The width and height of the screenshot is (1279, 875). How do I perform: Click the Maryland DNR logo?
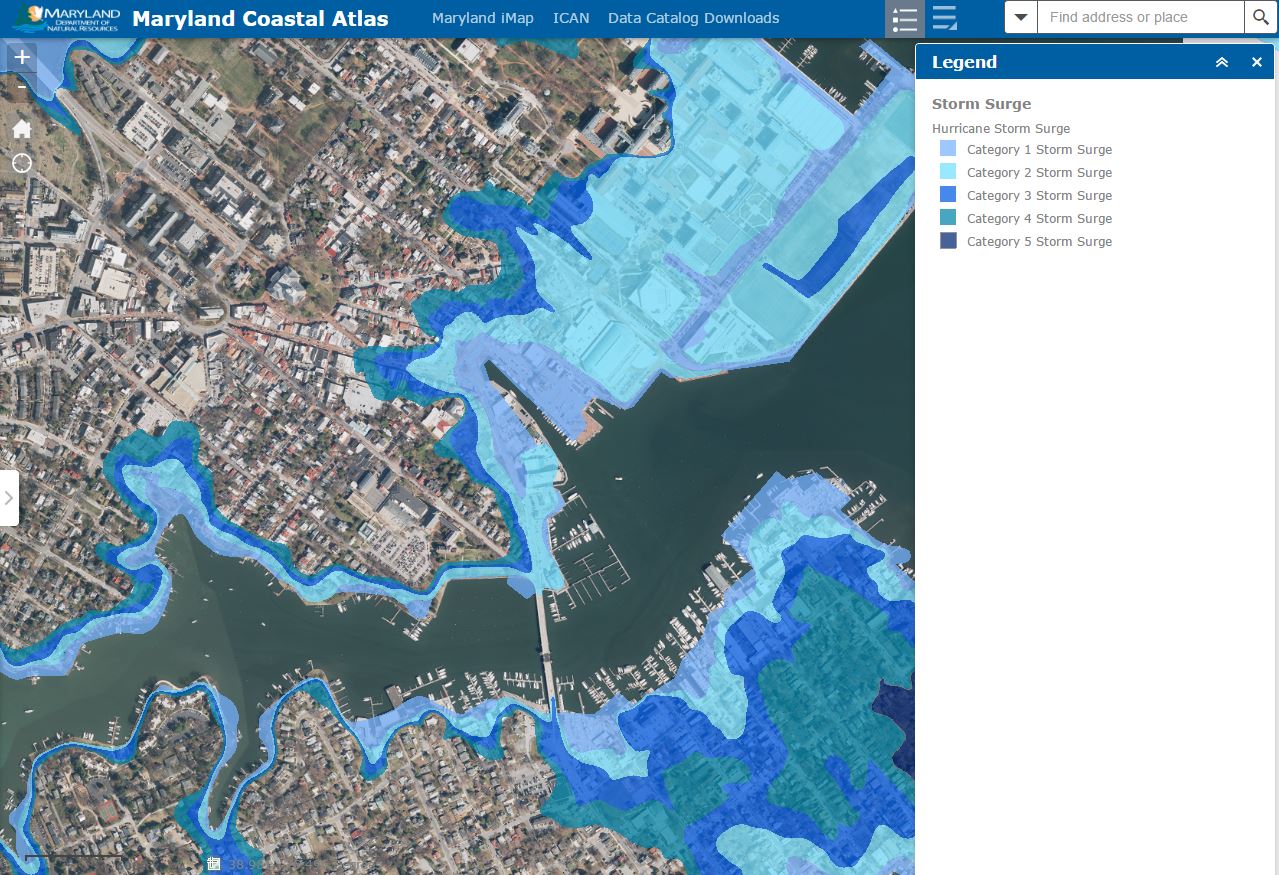click(66, 18)
